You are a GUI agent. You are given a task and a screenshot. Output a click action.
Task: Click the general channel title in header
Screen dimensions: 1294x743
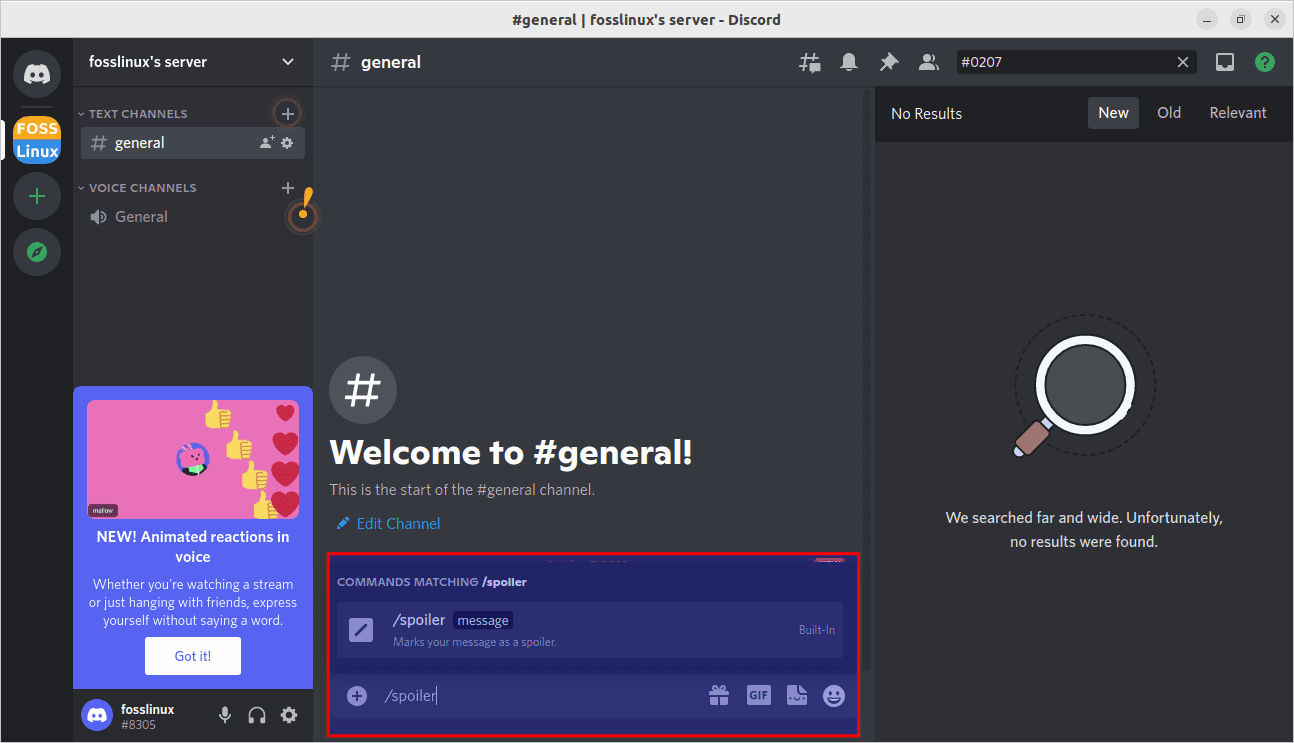point(391,62)
